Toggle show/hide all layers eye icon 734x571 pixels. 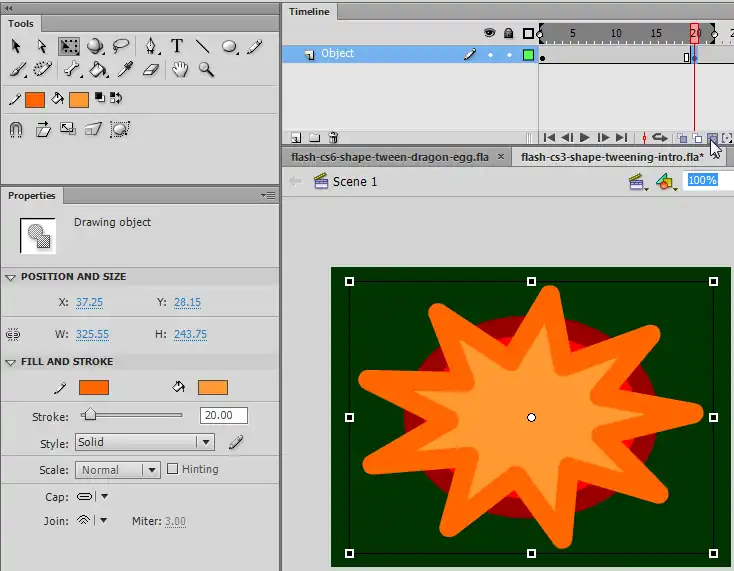pyautogui.click(x=490, y=33)
